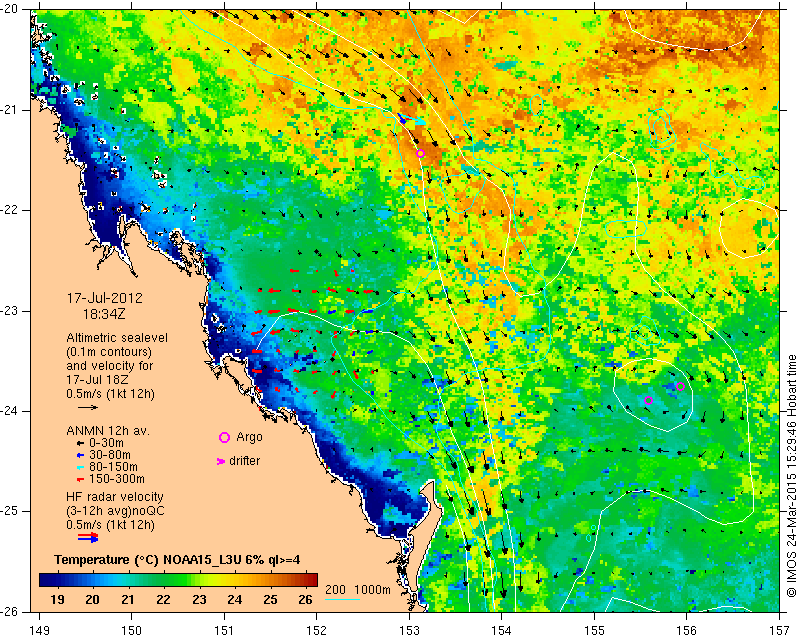The width and height of the screenshot is (800, 640).
Task: Click the latitude axis label '-20'
Action: 9,10
